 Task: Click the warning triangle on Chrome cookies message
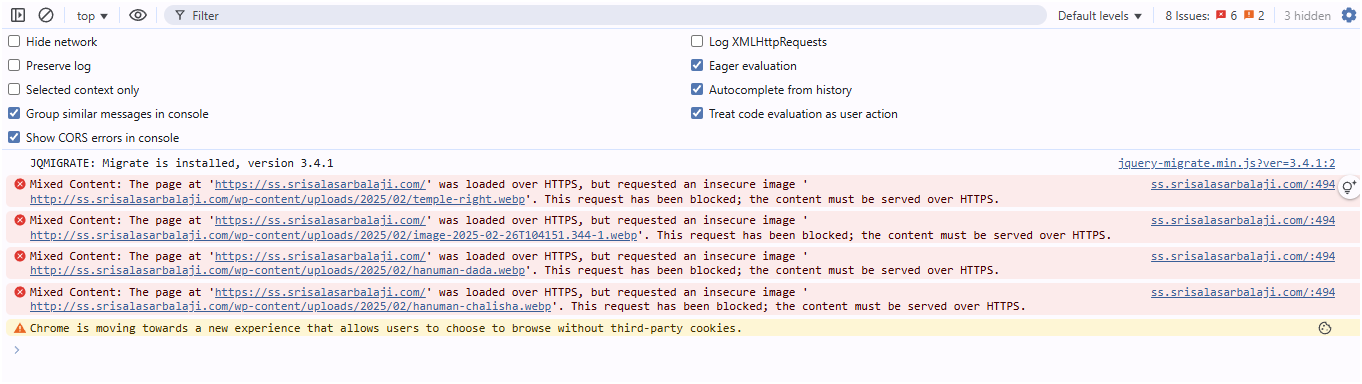coord(20,328)
